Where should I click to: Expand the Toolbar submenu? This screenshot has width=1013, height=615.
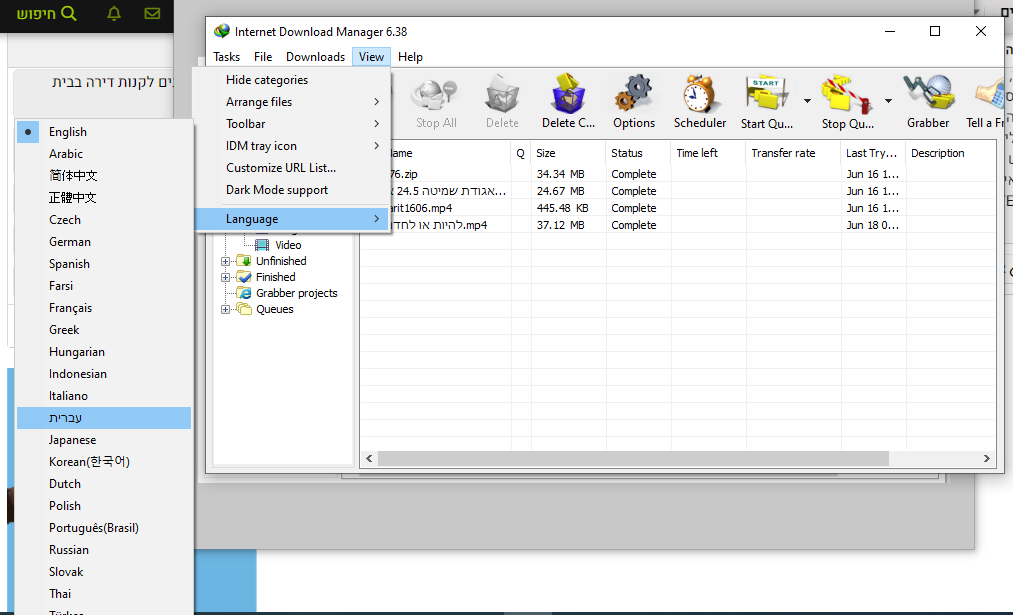(292, 123)
